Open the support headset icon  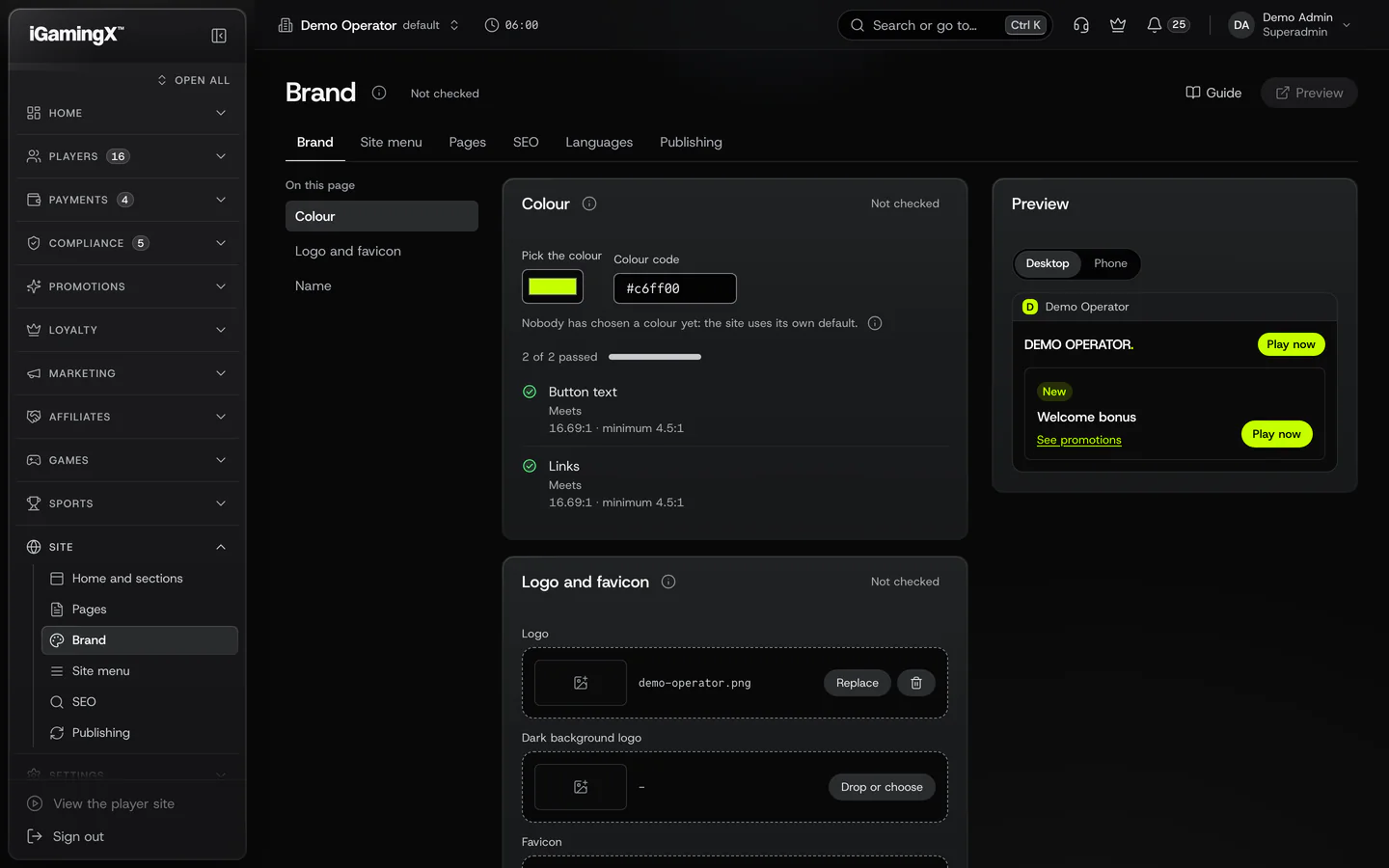[x=1081, y=25]
